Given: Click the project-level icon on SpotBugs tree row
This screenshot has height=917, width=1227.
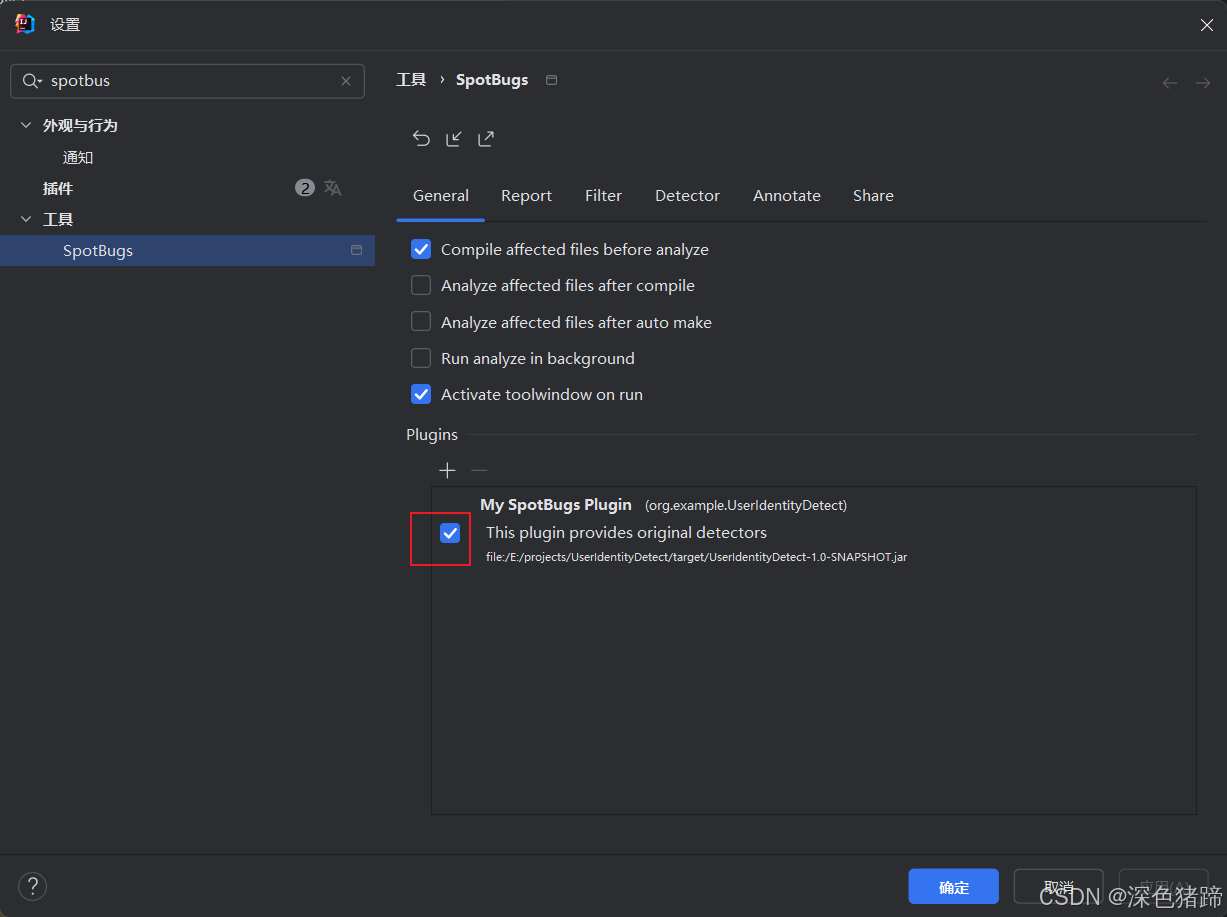Looking at the screenshot, I should pyautogui.click(x=356, y=250).
